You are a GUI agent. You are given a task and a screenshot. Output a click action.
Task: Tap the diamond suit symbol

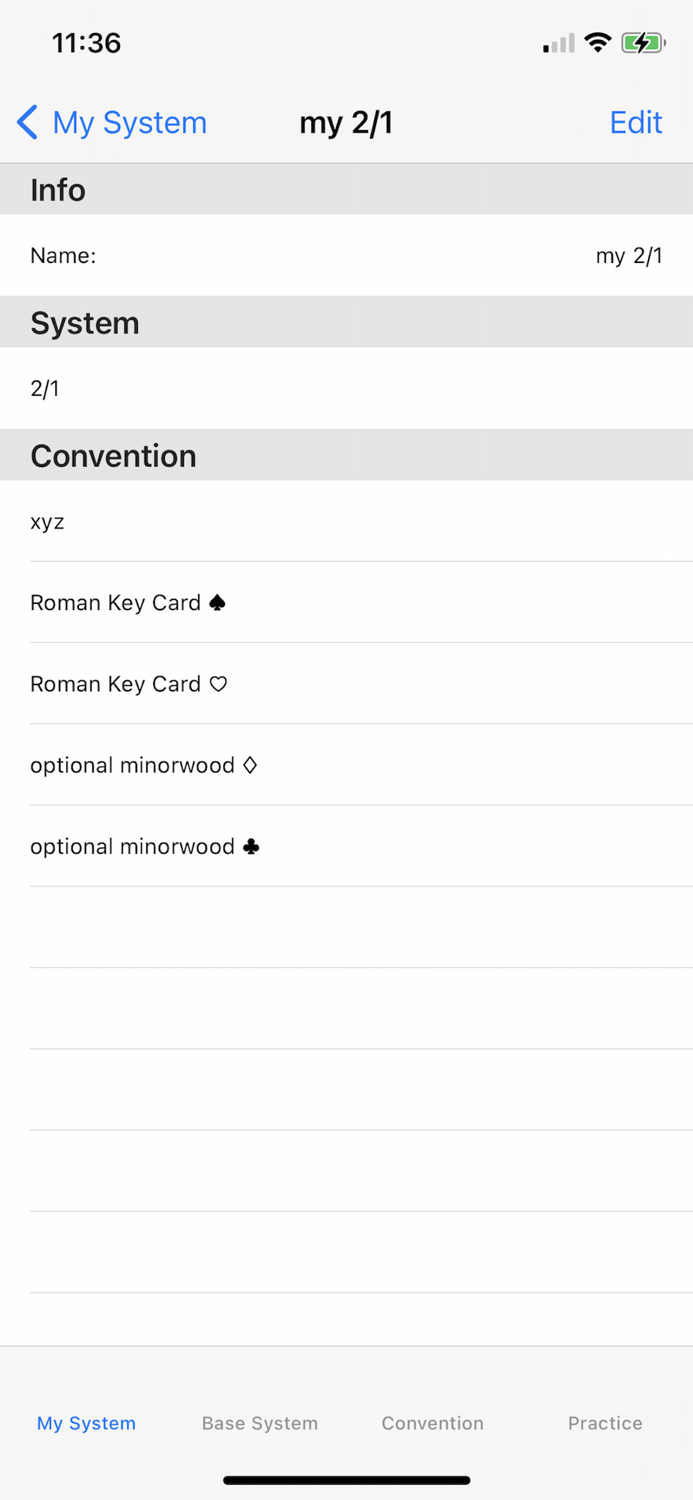[x=250, y=765]
